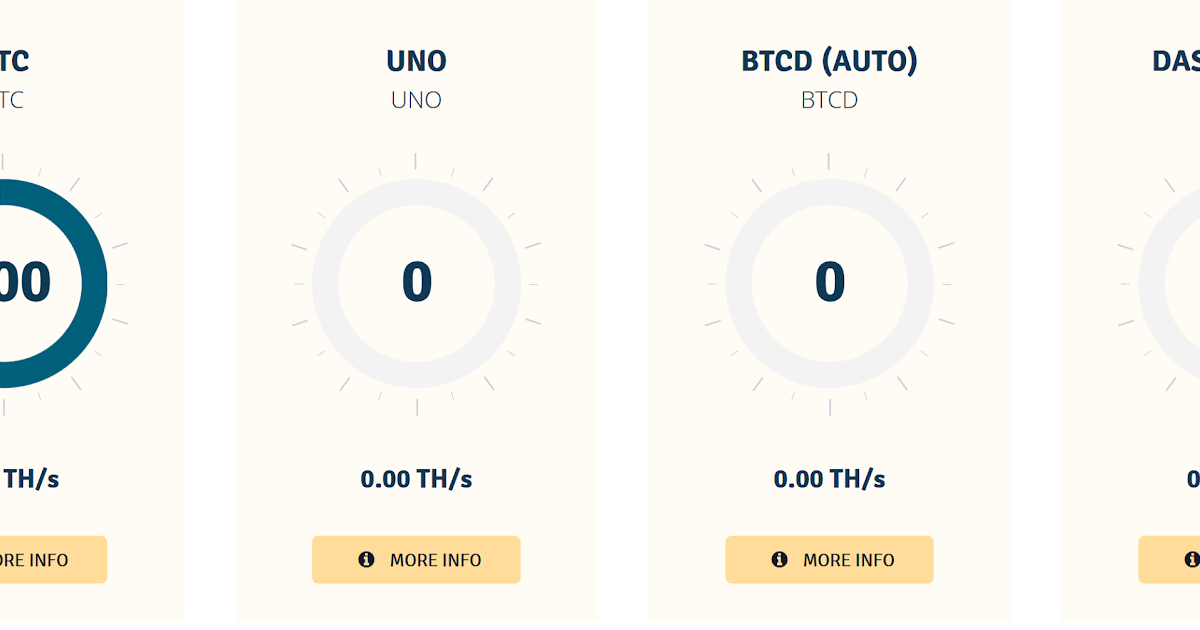
Task: Click UNO's 0.00 TH/s hashrate text
Action: pos(416,479)
